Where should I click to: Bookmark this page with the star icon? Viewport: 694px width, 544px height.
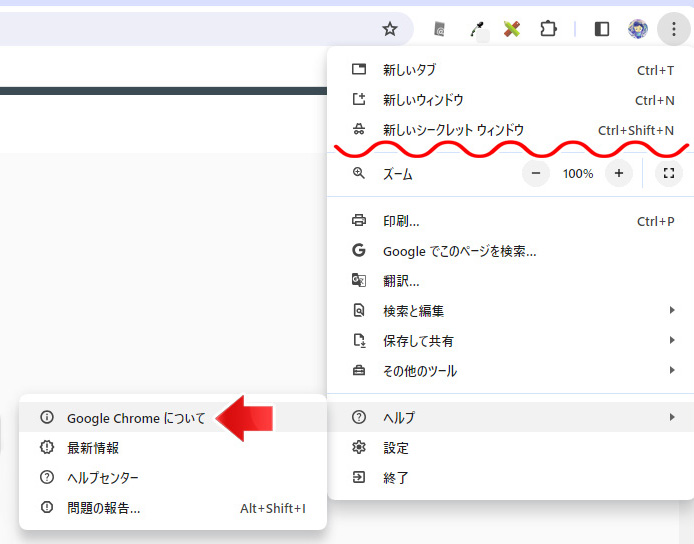pos(389,29)
